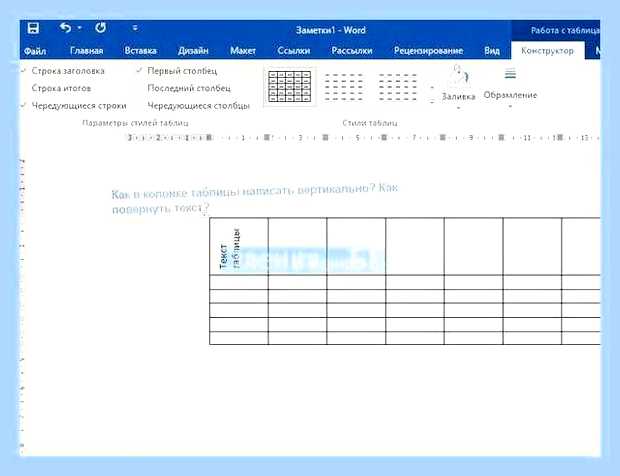Open the Undo history dropdown arrow
This screenshot has width=620, height=476.
pyautogui.click(x=79, y=28)
